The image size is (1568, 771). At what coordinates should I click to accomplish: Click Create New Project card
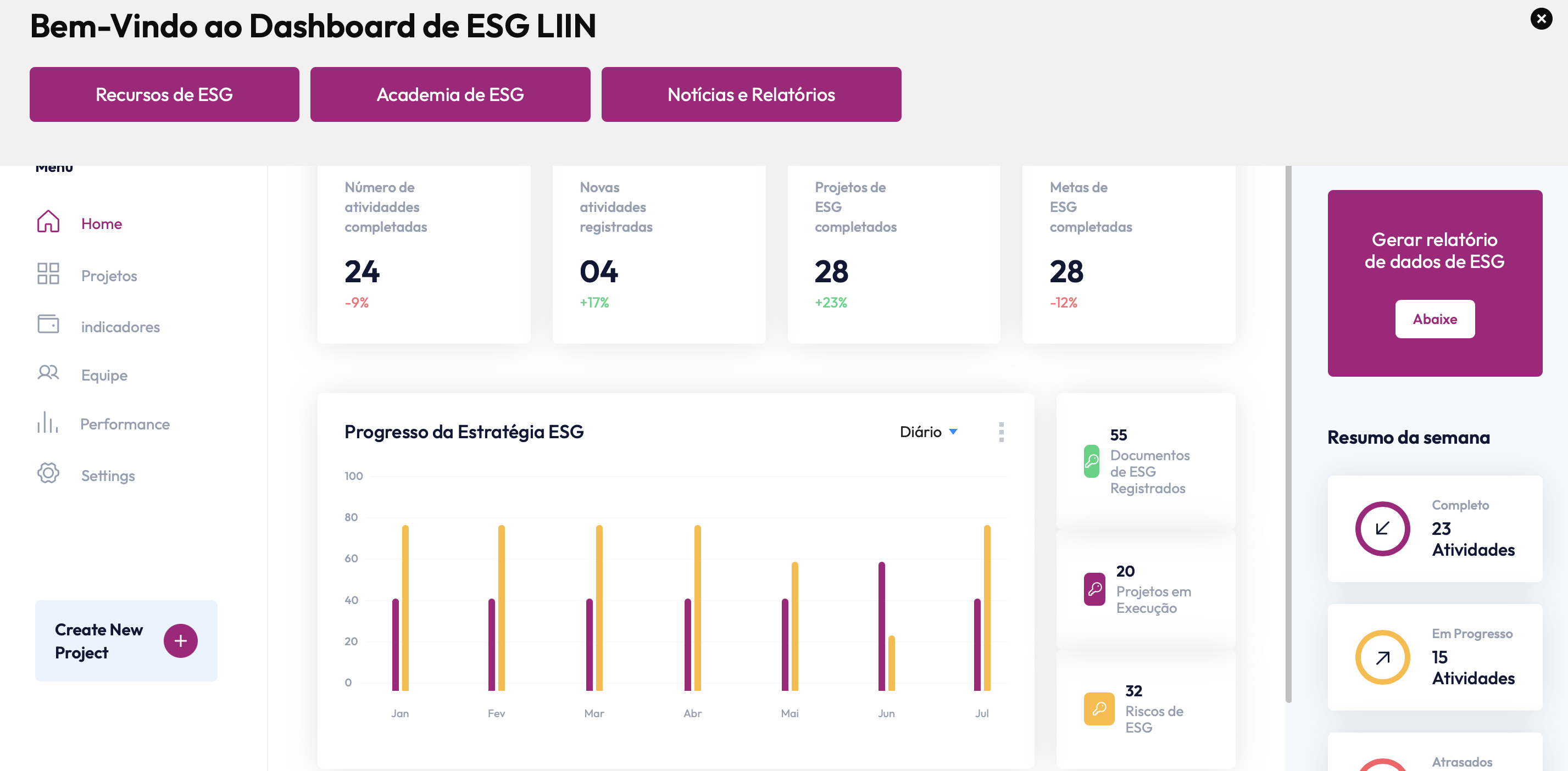pos(126,641)
